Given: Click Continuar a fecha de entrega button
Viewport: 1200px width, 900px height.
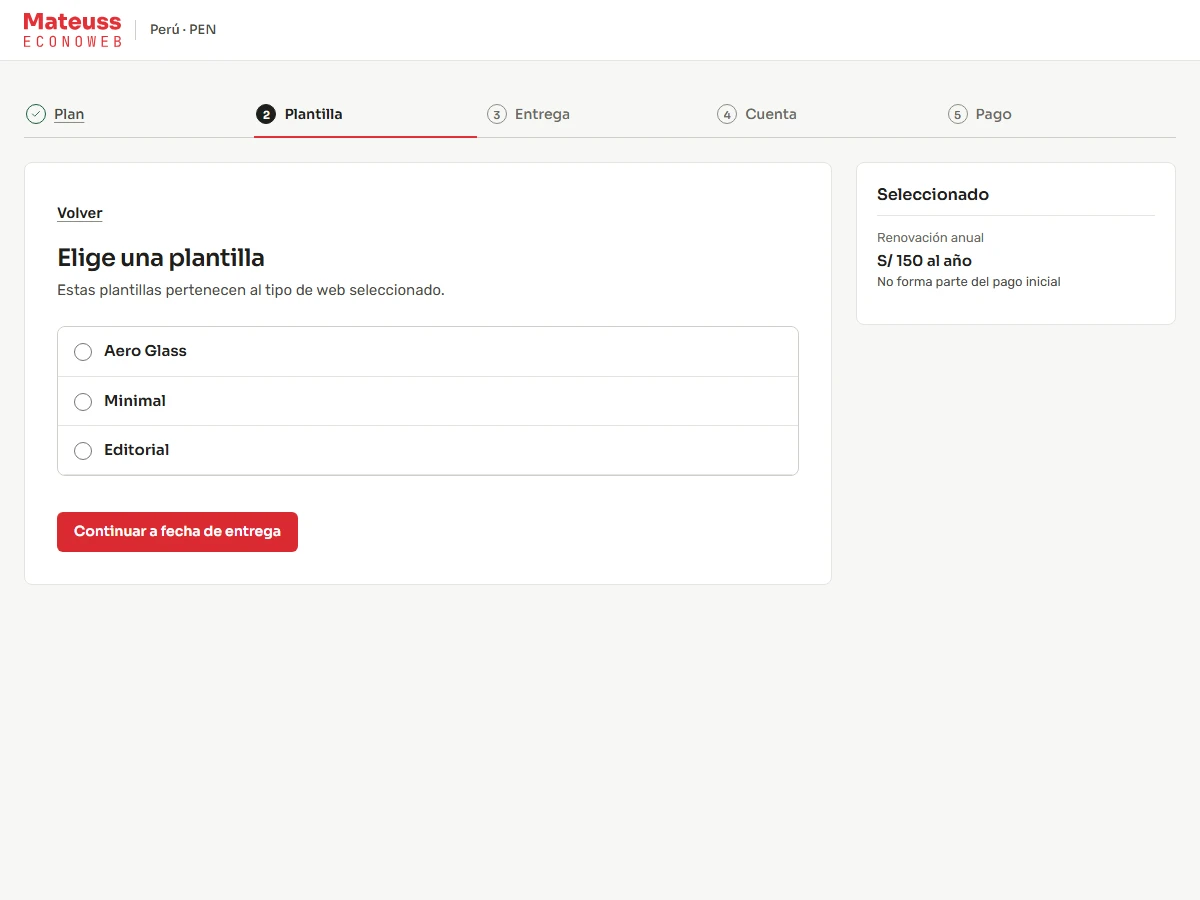Looking at the screenshot, I should pyautogui.click(x=177, y=532).
